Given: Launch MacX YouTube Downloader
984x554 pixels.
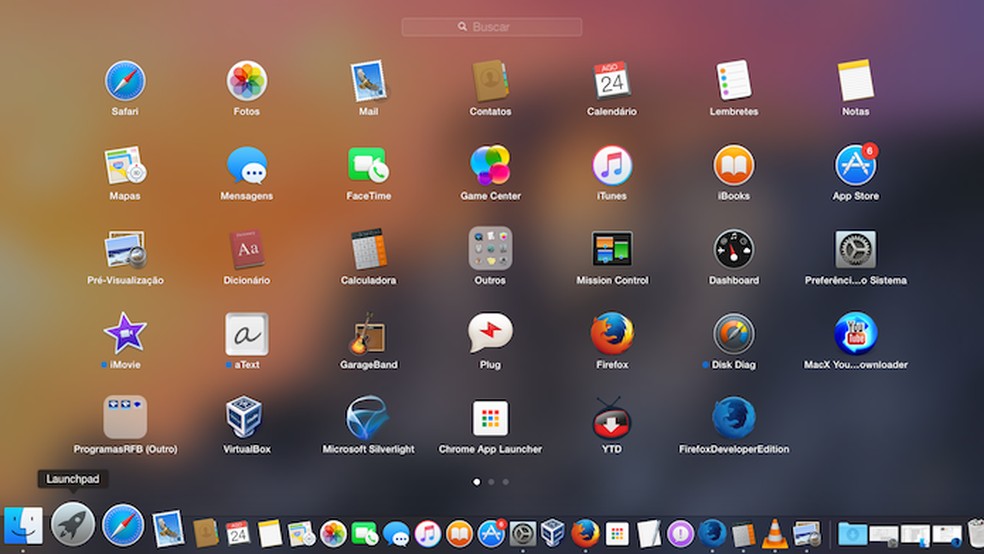Looking at the screenshot, I should point(855,334).
